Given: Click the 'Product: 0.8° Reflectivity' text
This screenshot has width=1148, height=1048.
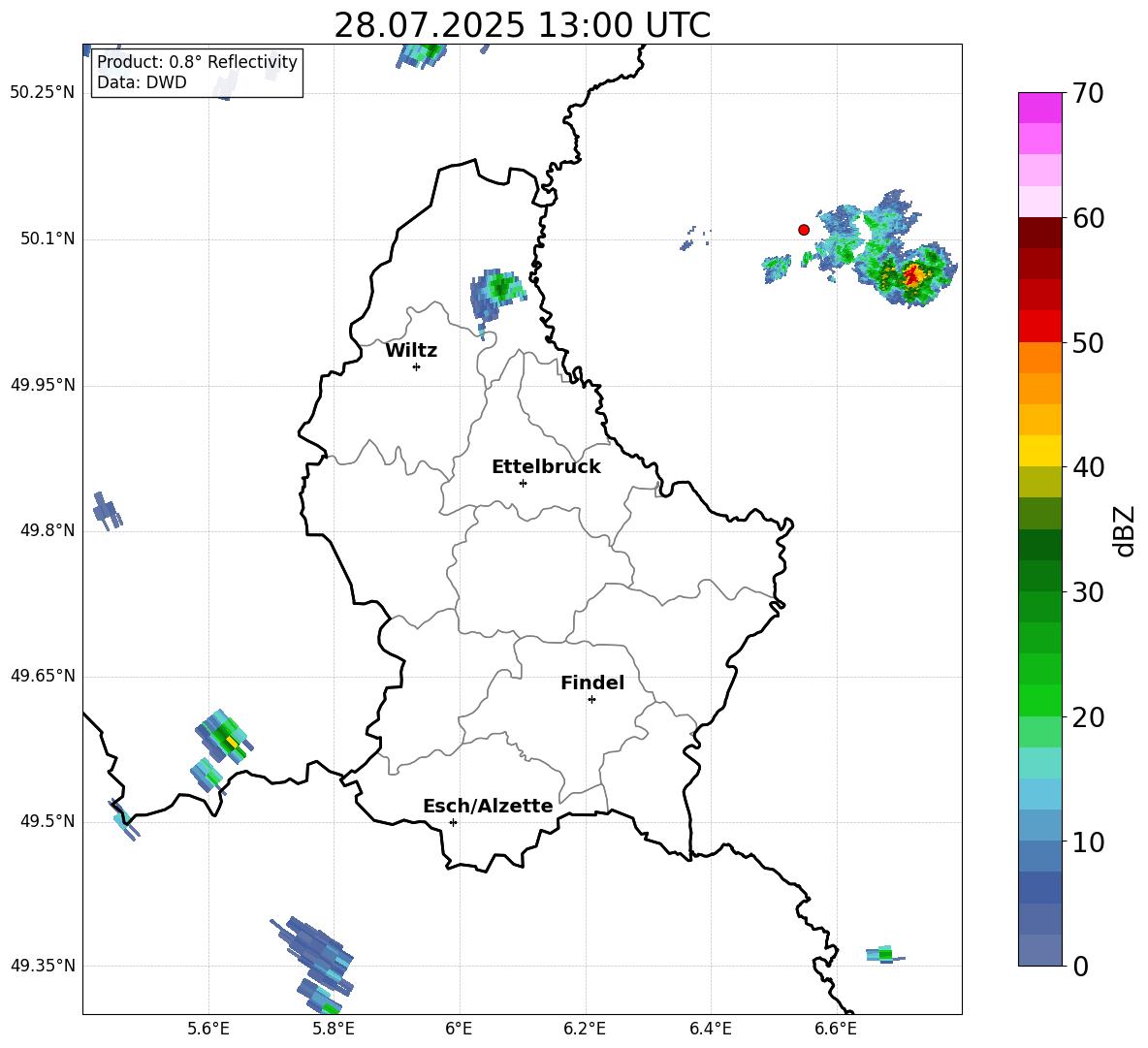Looking at the screenshot, I should (197, 61).
